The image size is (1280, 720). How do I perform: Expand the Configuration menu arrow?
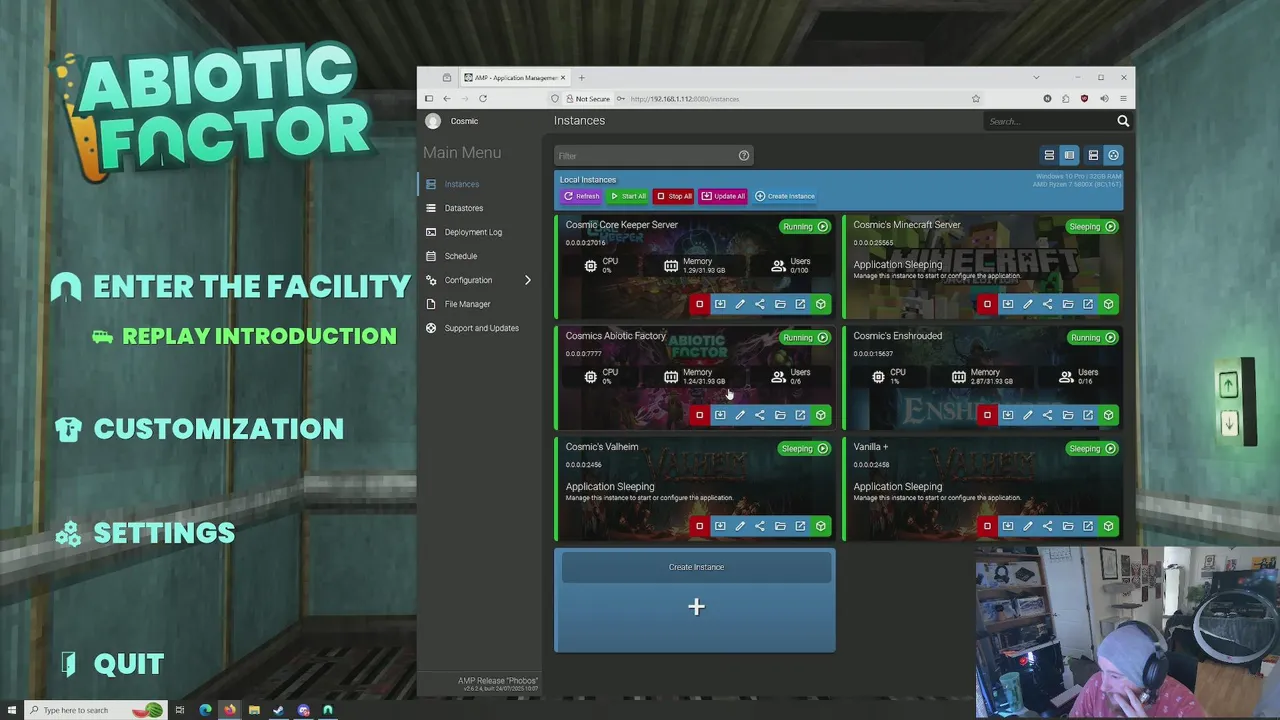coord(528,280)
